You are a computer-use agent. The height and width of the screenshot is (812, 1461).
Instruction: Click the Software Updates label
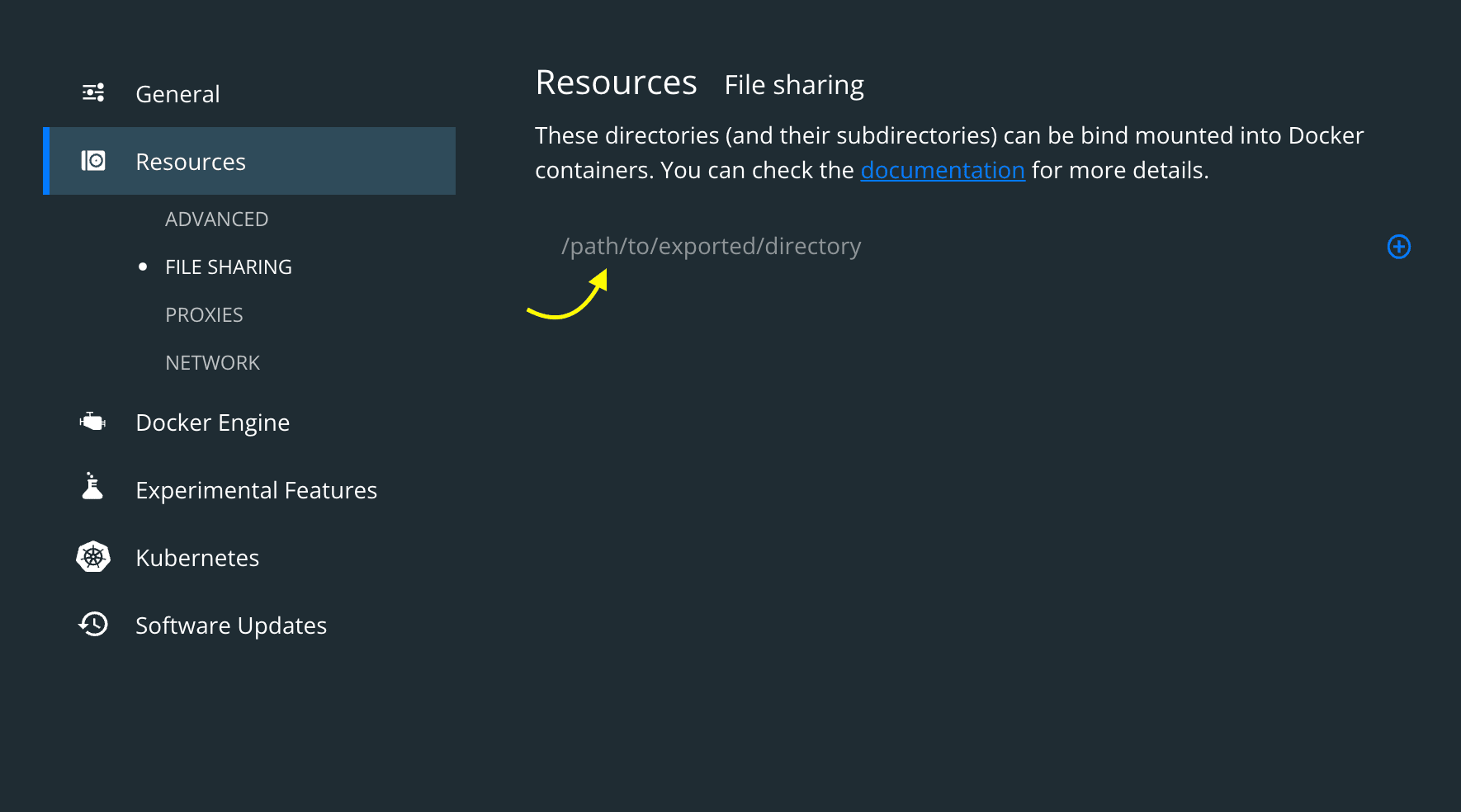pos(230,625)
